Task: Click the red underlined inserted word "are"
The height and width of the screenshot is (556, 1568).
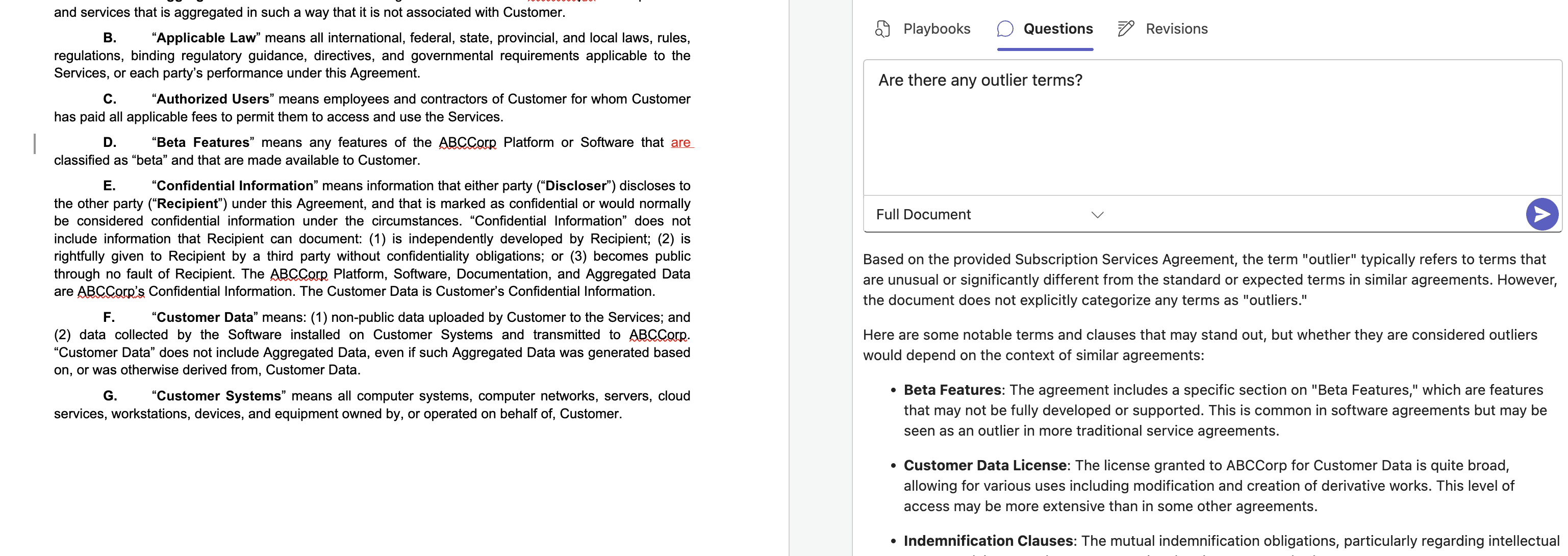Action: [680, 142]
